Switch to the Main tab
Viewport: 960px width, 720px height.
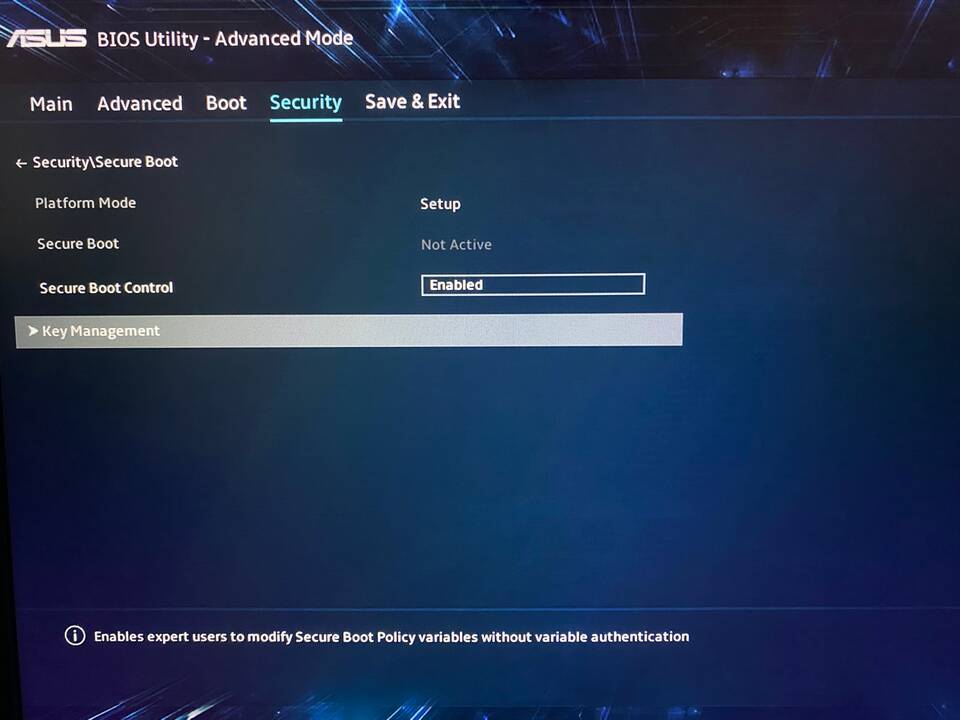[51, 103]
